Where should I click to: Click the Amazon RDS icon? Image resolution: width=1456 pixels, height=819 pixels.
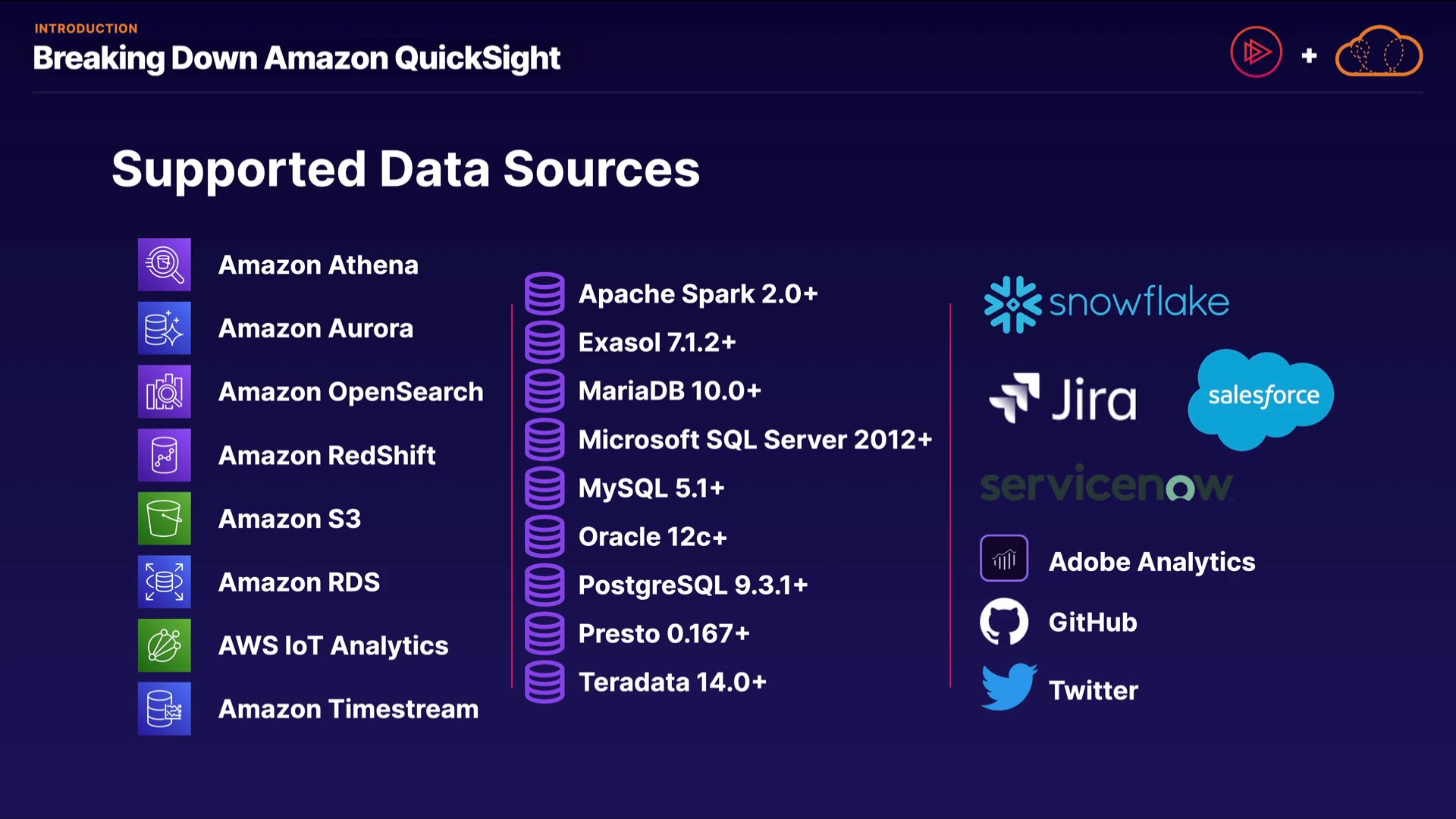coord(164,582)
